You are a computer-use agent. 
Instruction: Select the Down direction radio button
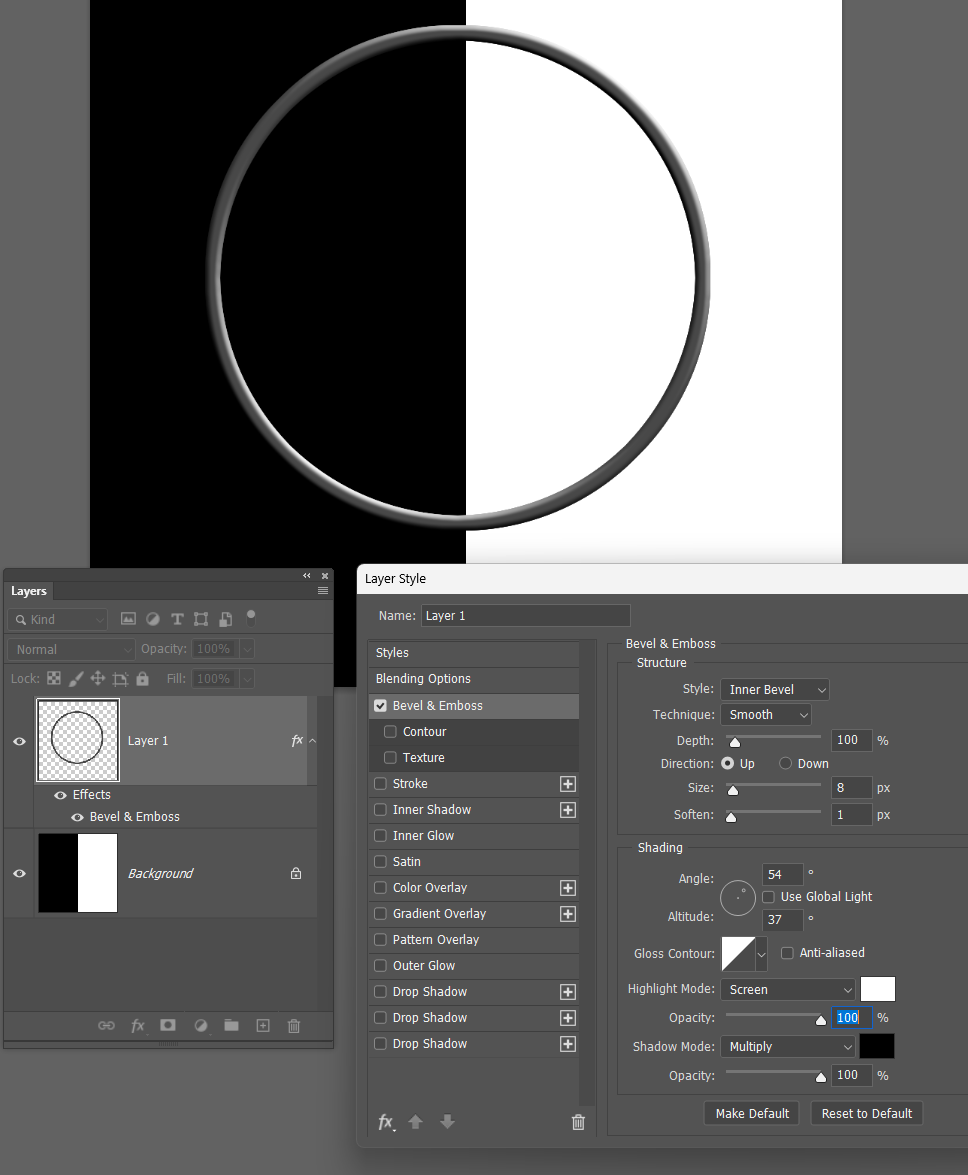point(786,763)
